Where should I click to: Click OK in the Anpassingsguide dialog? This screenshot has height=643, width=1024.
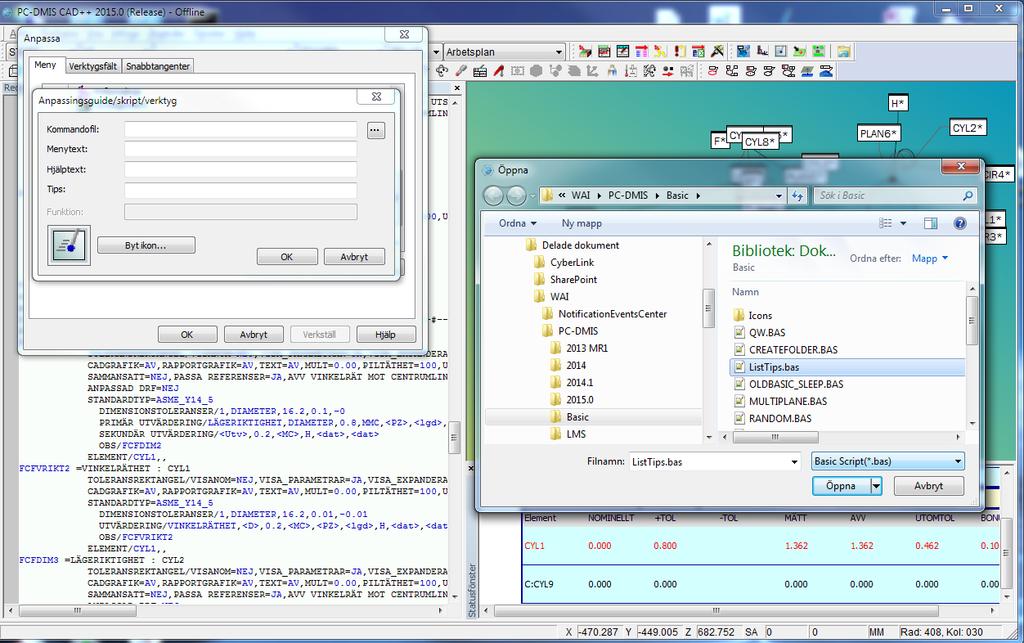pyautogui.click(x=287, y=257)
